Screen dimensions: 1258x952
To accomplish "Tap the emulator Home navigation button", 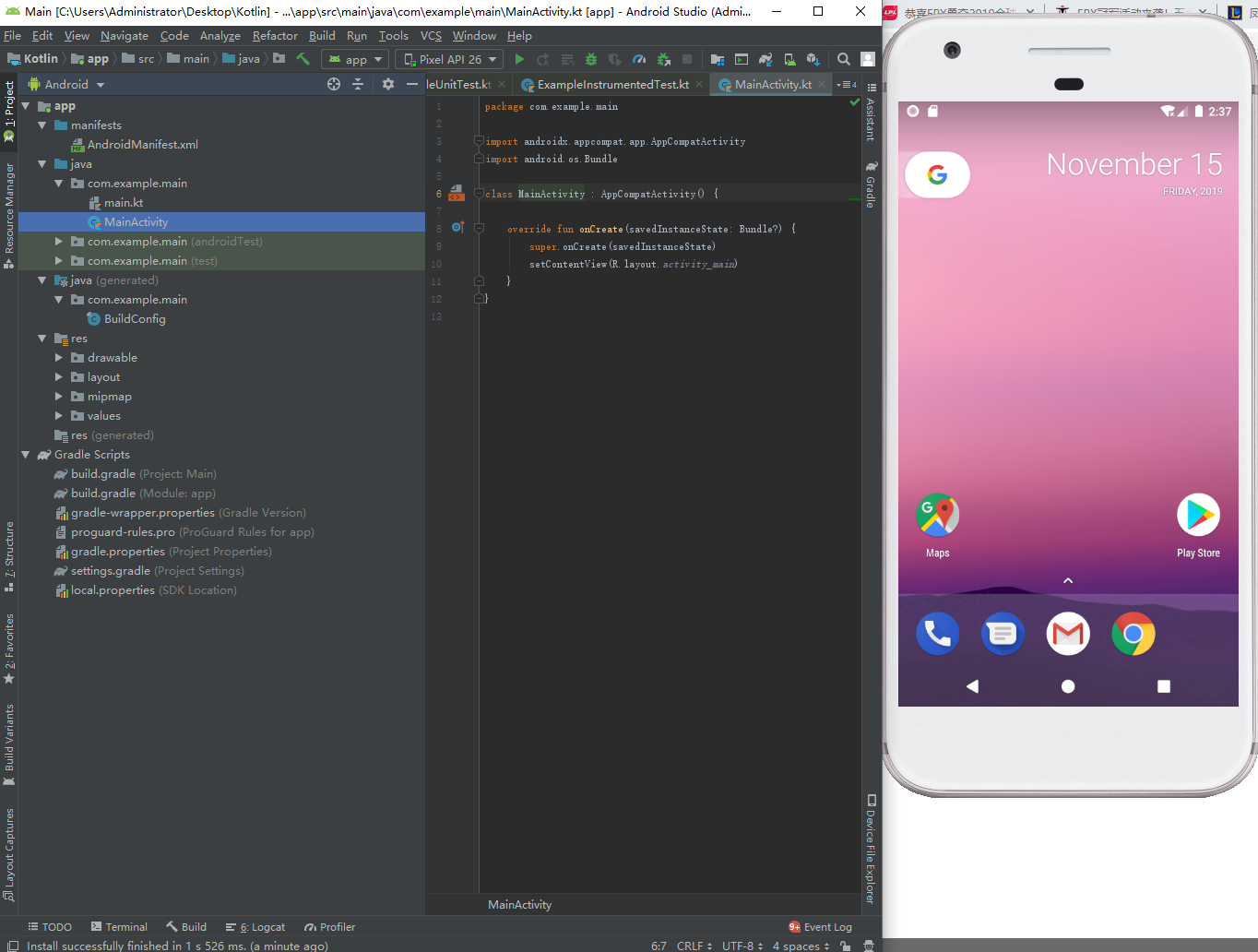I will pyautogui.click(x=1068, y=686).
